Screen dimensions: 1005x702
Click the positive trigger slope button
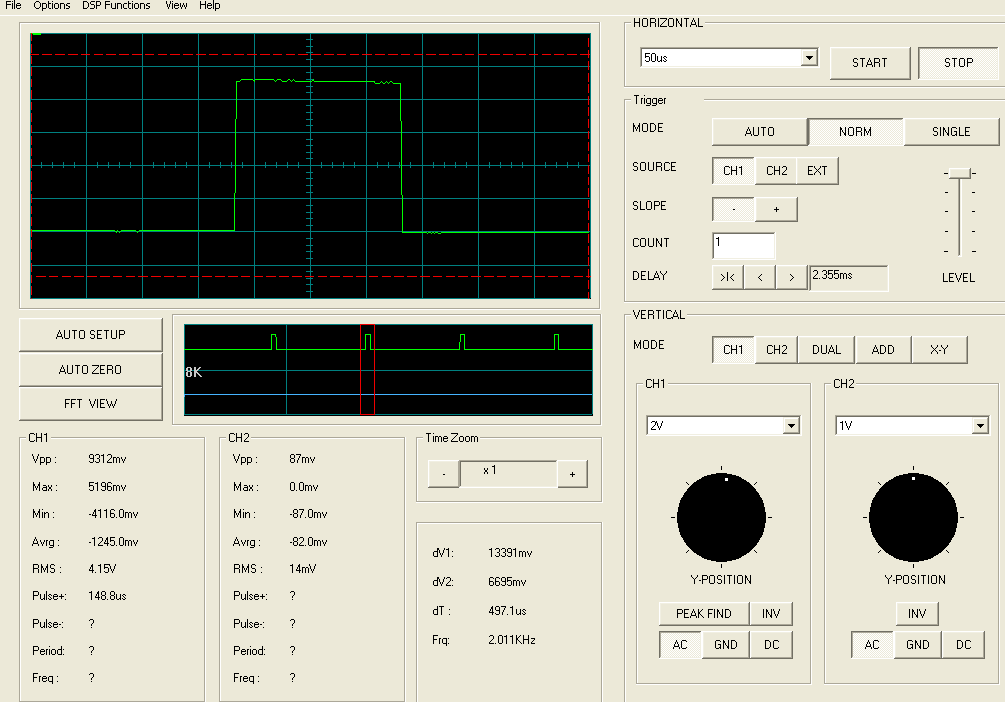776,209
